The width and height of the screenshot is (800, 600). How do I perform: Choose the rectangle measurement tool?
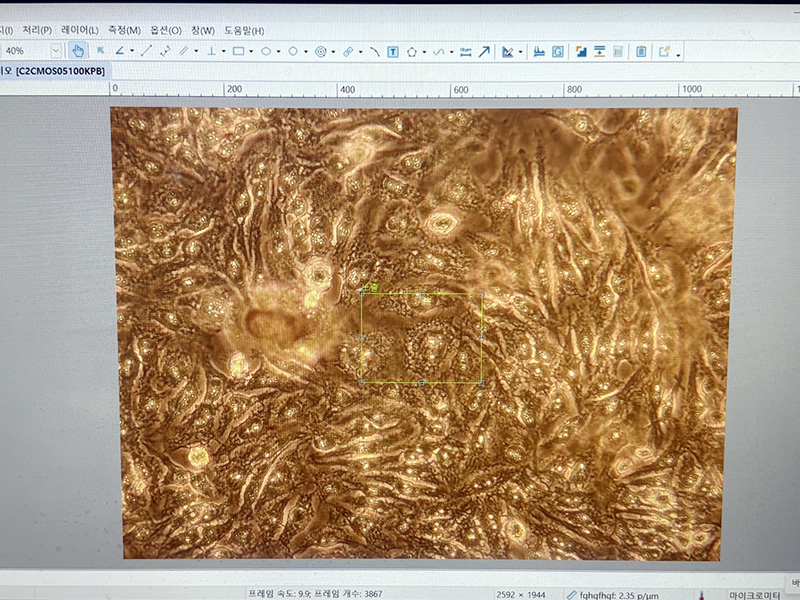pyautogui.click(x=239, y=51)
